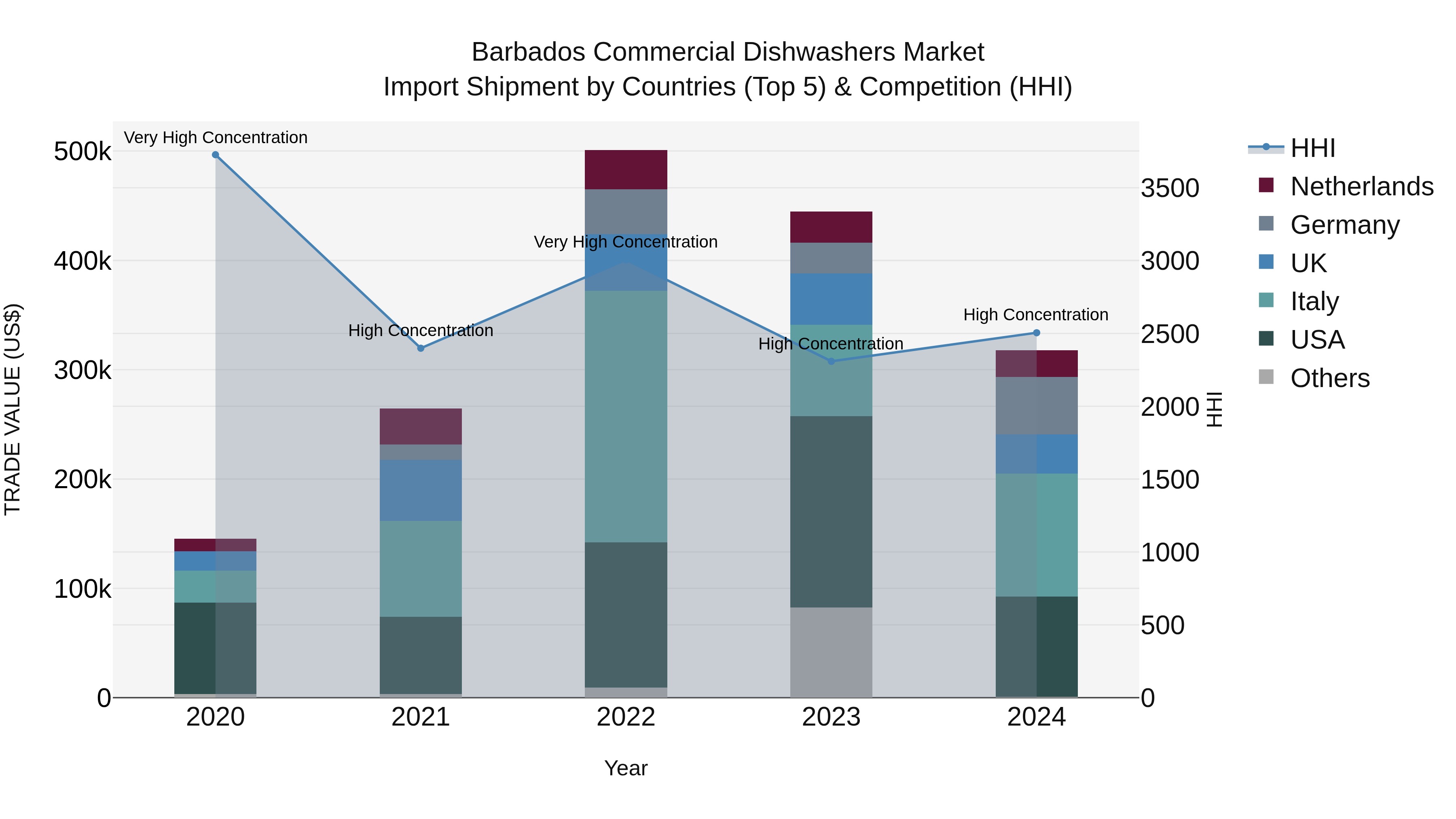Click the 2024 Germany bar segment
The image size is (1456, 819).
click(1036, 406)
